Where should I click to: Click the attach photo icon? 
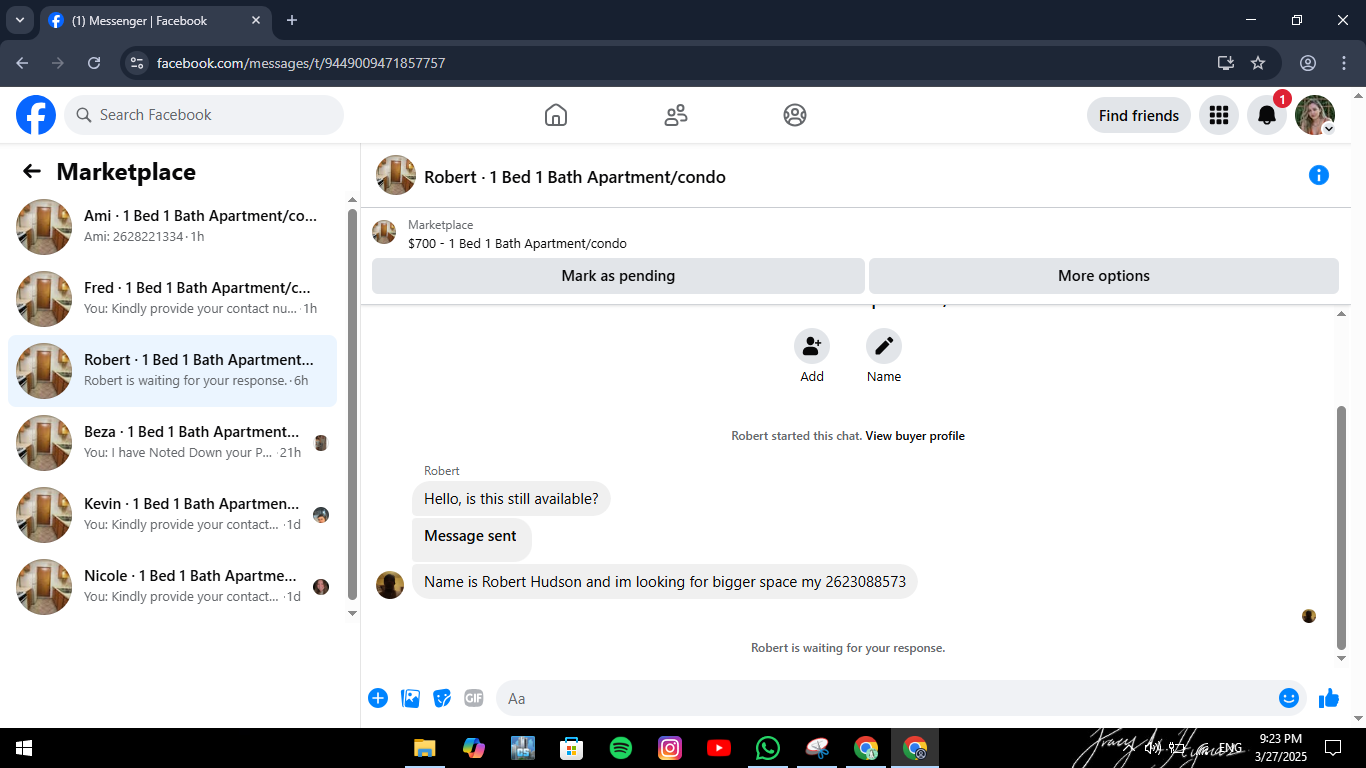tap(410, 698)
